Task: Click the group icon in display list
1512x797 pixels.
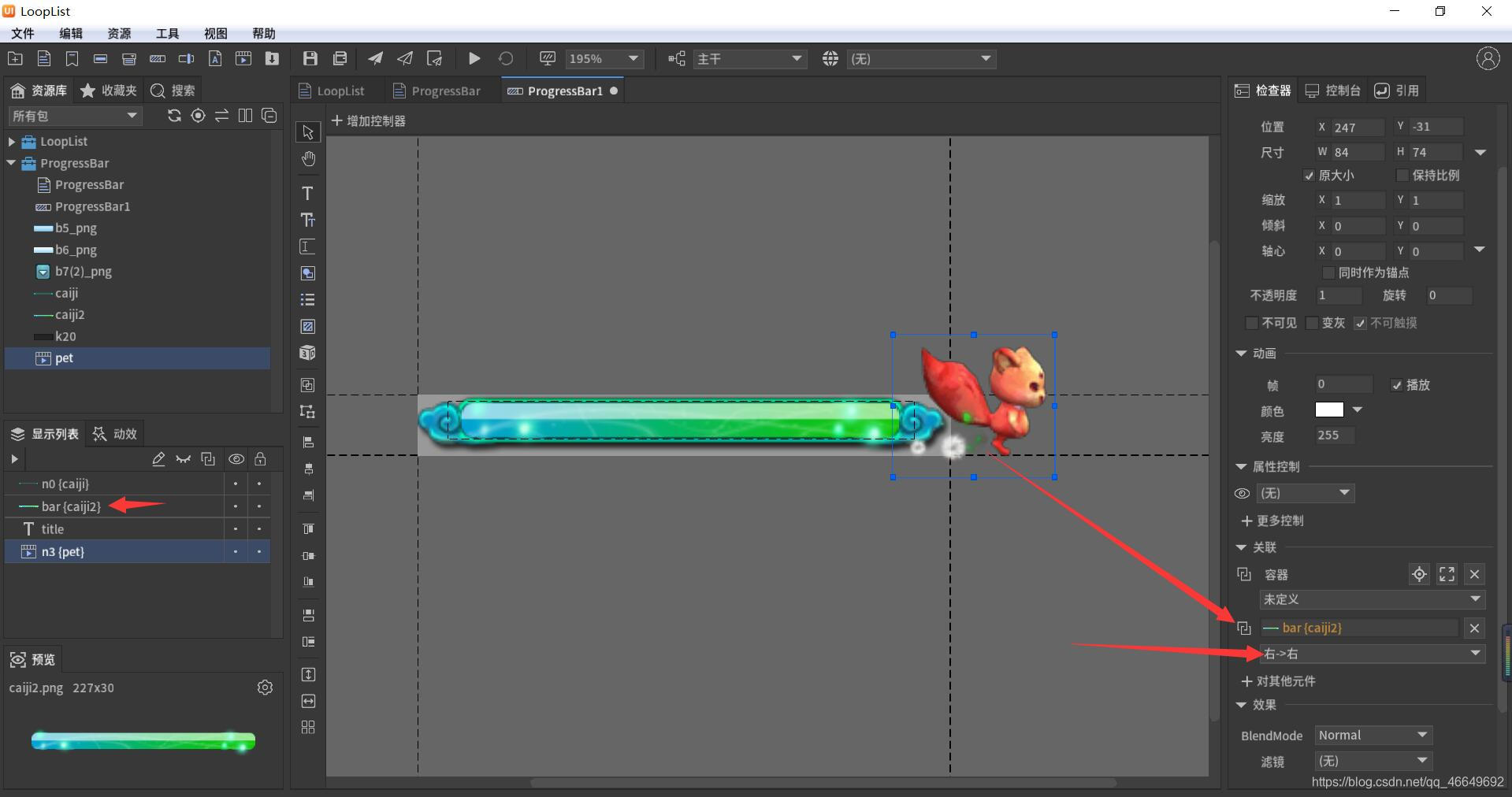Action: click(208, 459)
